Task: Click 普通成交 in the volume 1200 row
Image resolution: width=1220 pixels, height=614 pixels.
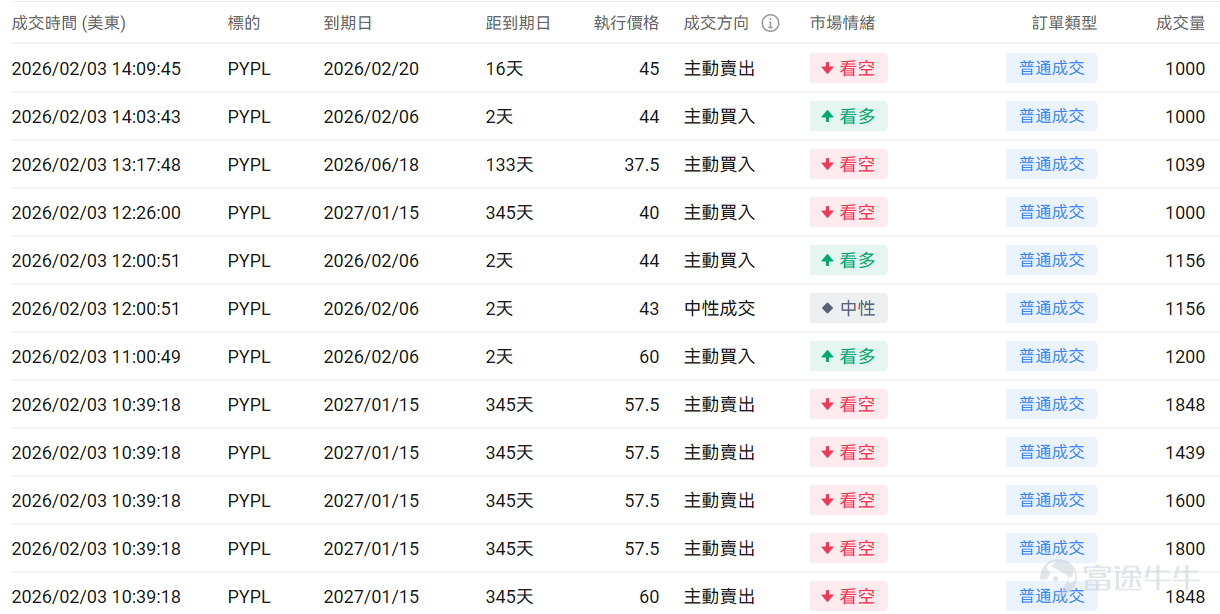Action: [1052, 356]
